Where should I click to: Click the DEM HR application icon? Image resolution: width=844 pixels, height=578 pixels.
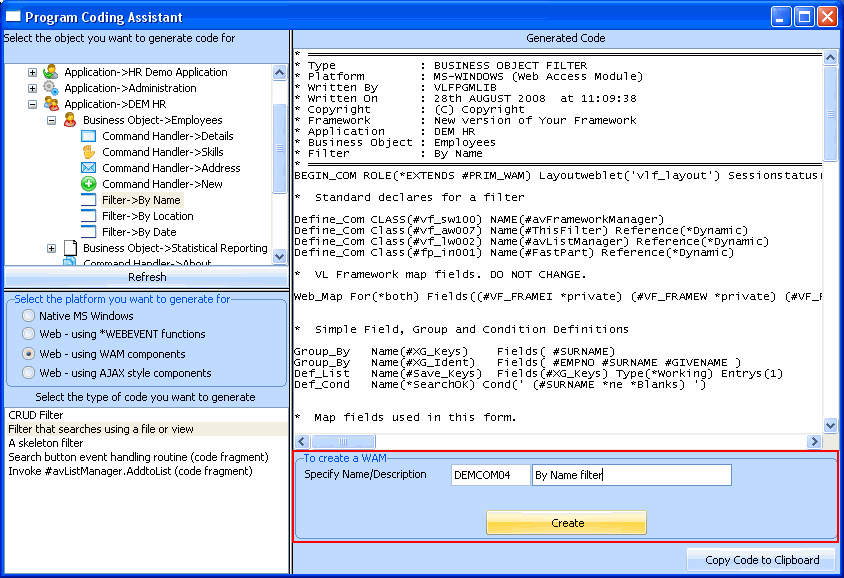tap(51, 103)
